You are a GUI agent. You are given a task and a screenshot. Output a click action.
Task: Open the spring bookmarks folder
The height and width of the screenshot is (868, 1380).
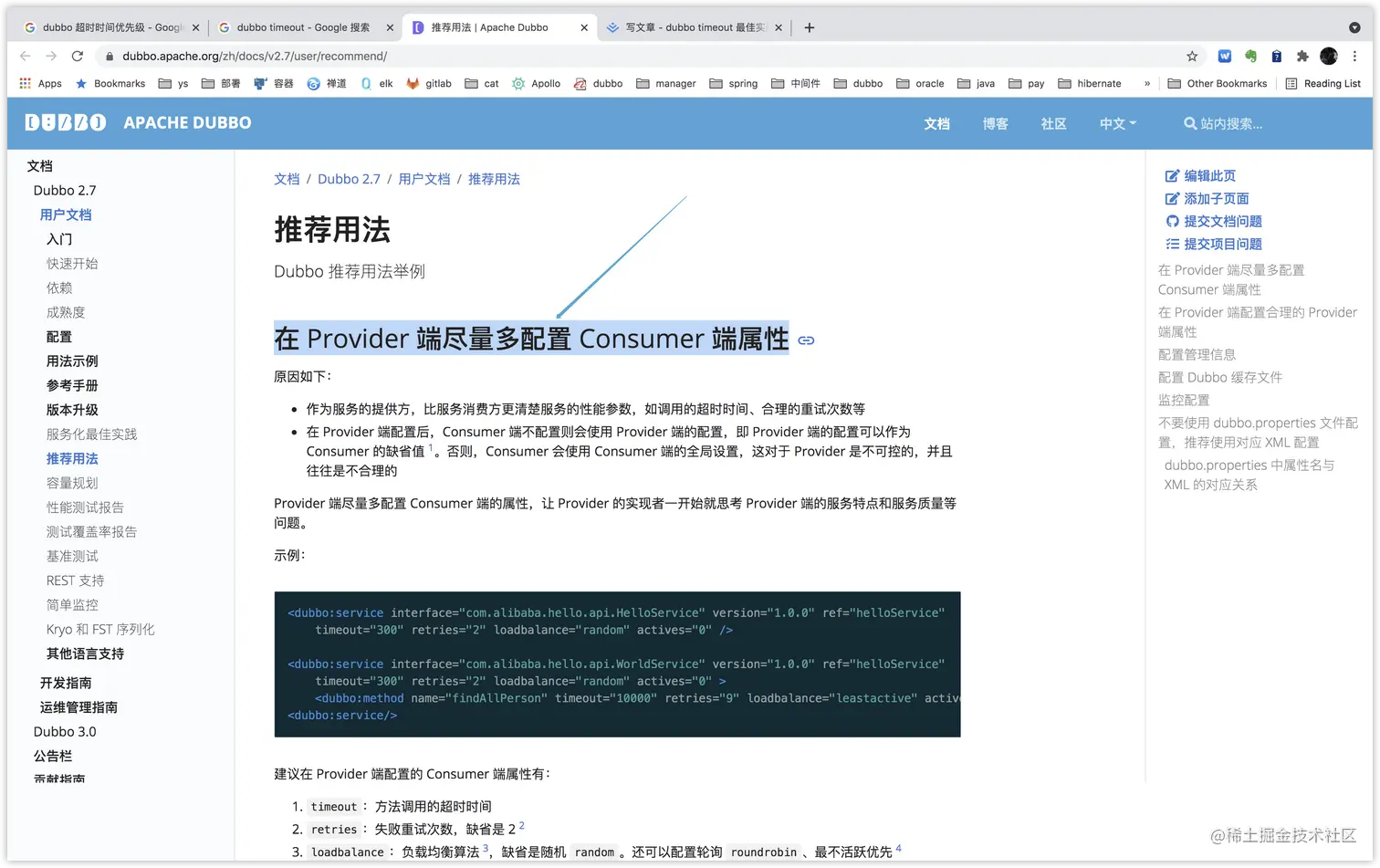click(734, 83)
